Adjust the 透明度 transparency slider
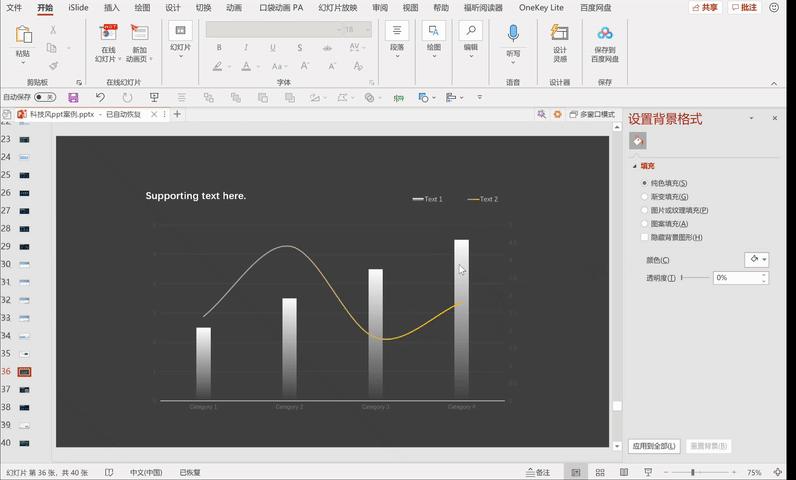The width and height of the screenshot is (796, 480). click(695, 278)
